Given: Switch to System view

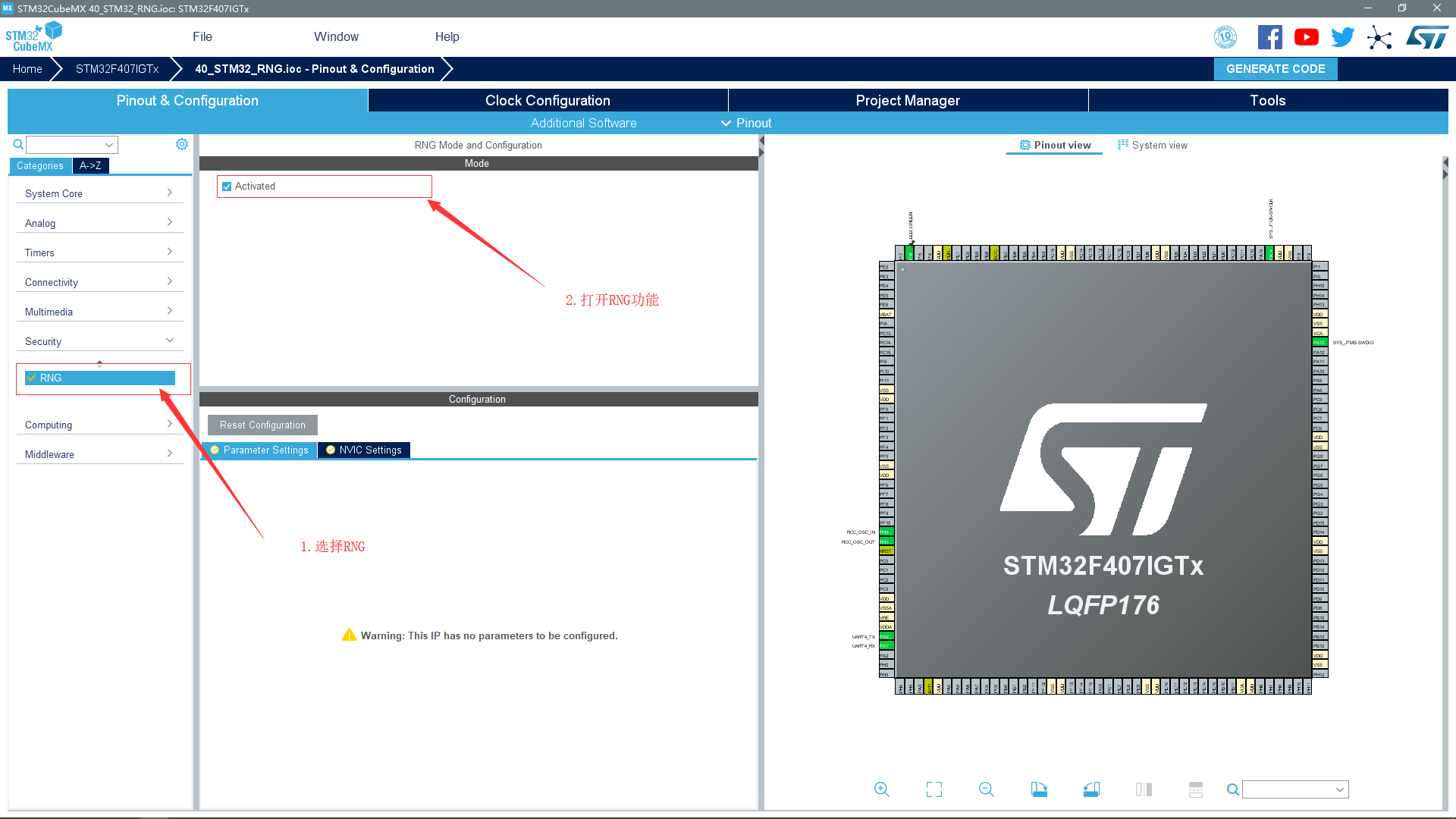Looking at the screenshot, I should pos(1153,145).
